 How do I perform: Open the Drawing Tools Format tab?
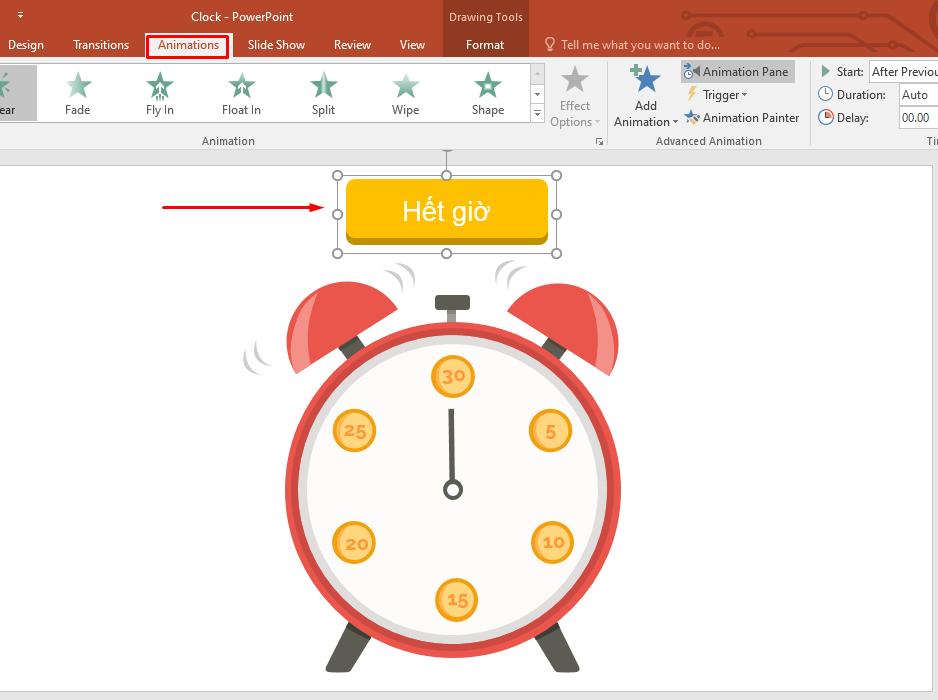484,44
